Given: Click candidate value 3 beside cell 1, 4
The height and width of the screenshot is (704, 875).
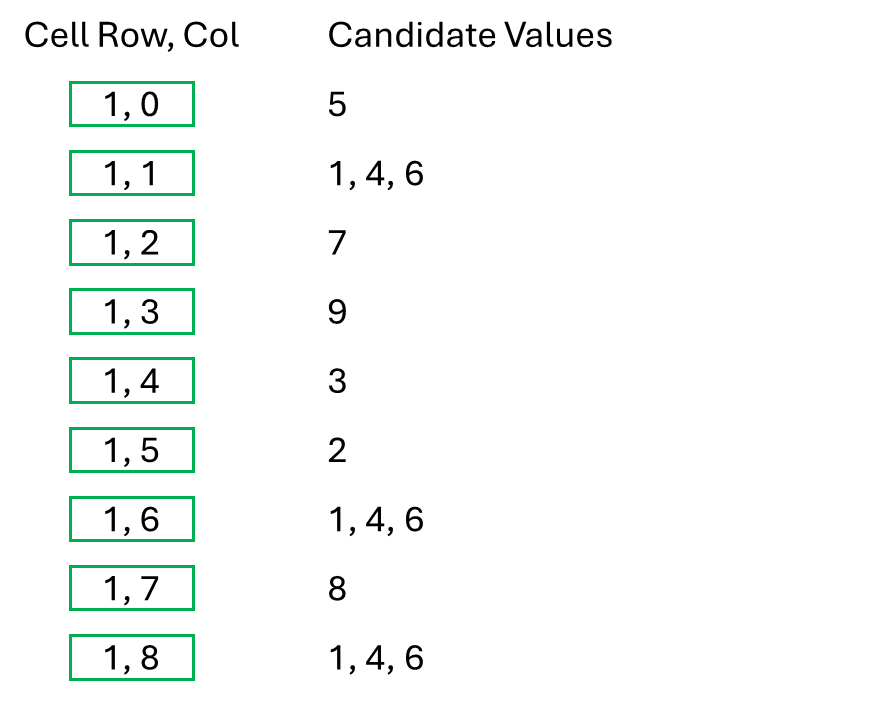Looking at the screenshot, I should [337, 381].
